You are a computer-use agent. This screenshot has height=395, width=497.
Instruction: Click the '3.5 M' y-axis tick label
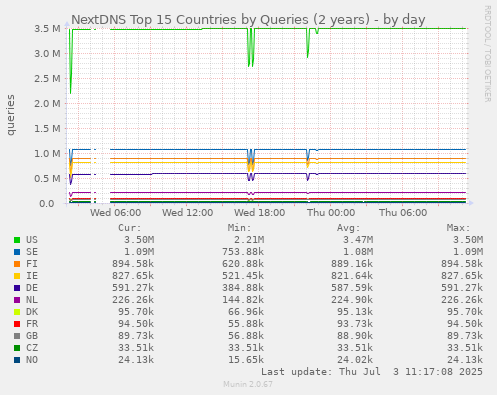tap(47, 28)
